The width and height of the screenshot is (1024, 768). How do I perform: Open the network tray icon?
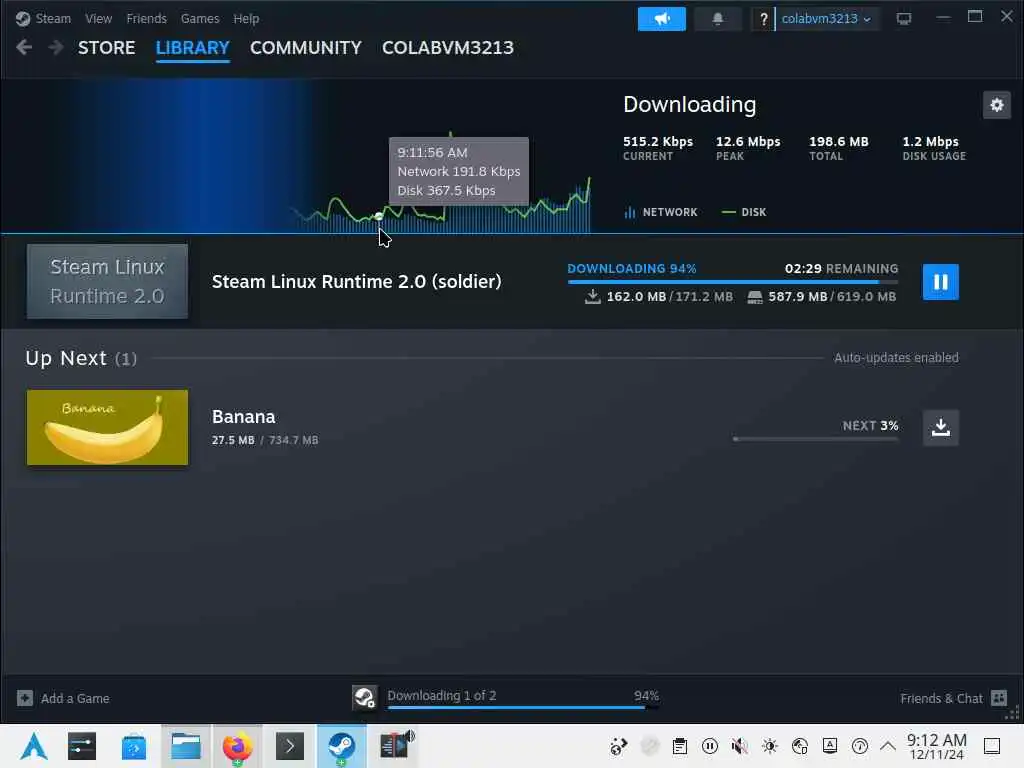800,746
